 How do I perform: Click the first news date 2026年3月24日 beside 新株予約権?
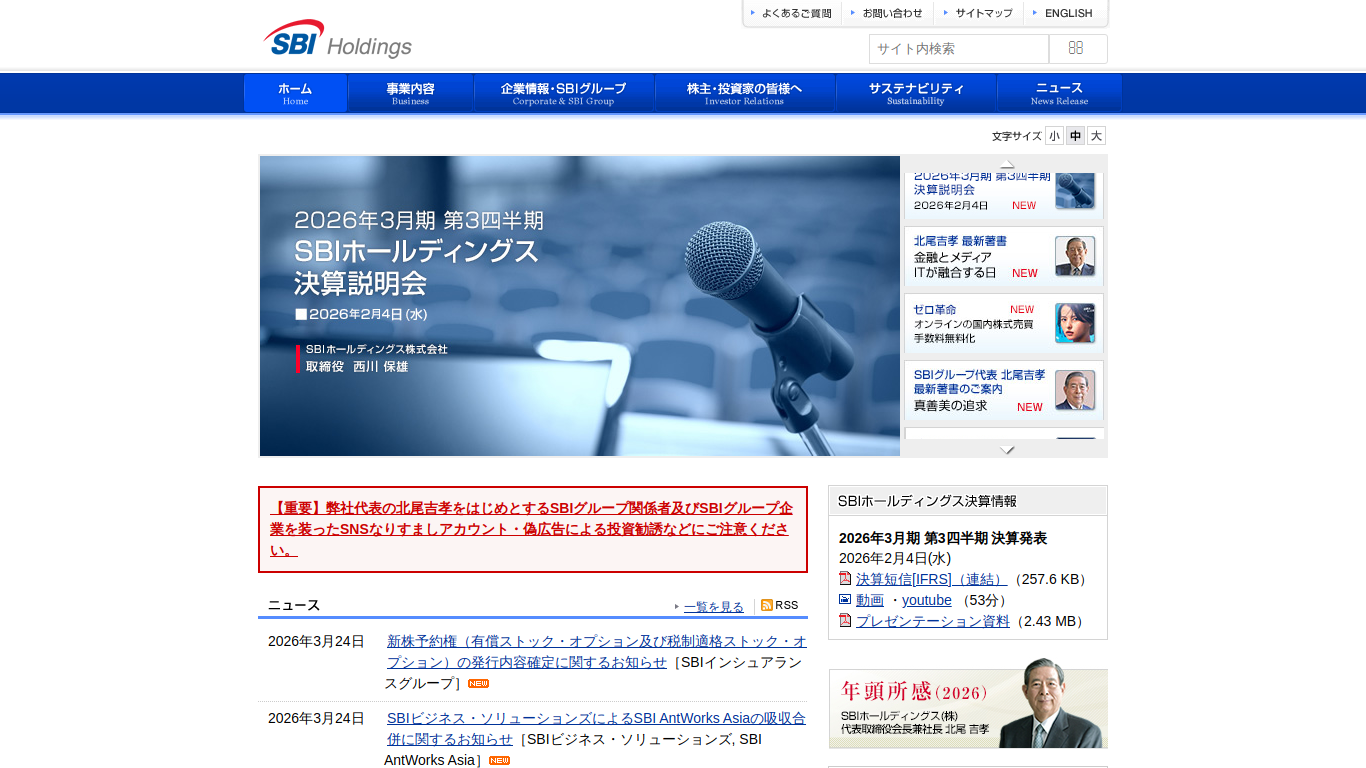316,641
